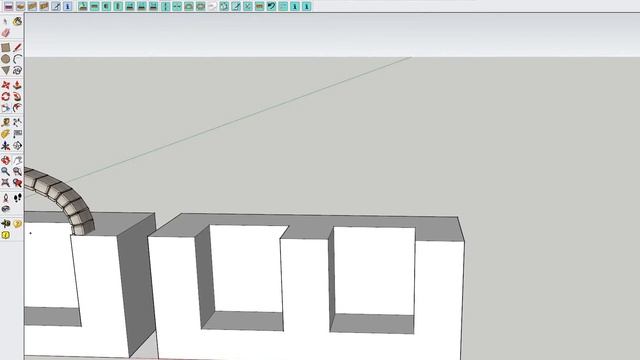
Task: Click the blue info icon in top toolbar
Action: [68, 6]
